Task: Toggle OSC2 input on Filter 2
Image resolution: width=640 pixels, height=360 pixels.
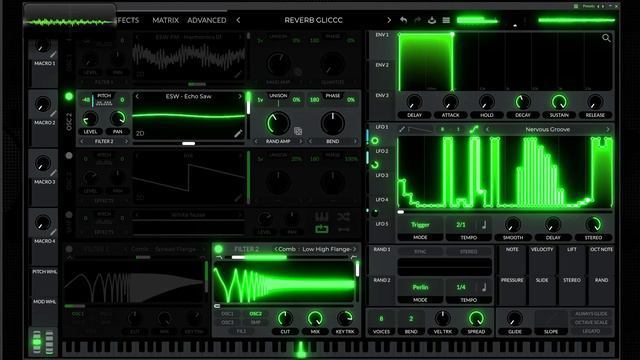Action: tap(256, 314)
